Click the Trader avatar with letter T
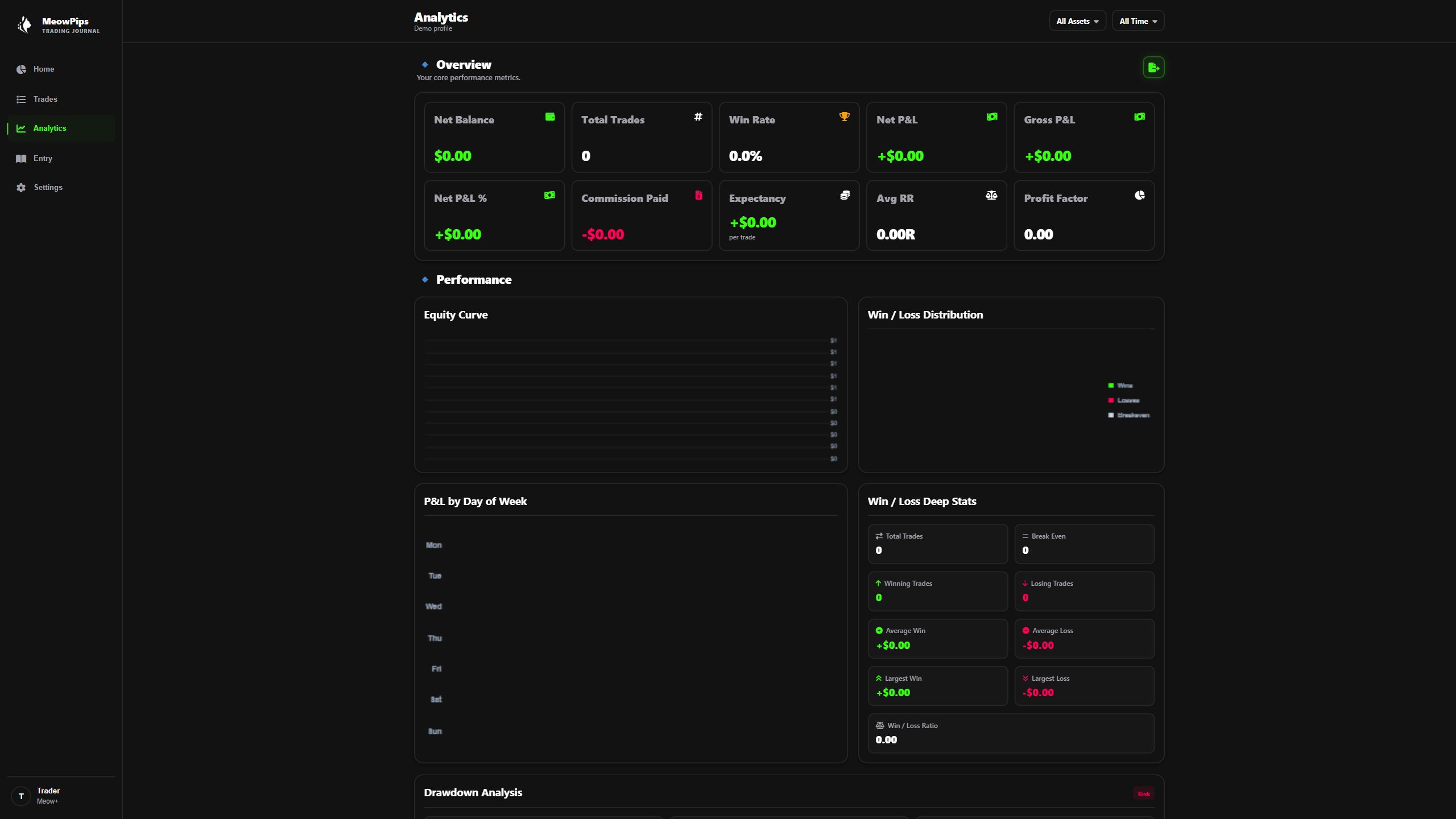This screenshot has width=1456, height=819. (x=21, y=796)
